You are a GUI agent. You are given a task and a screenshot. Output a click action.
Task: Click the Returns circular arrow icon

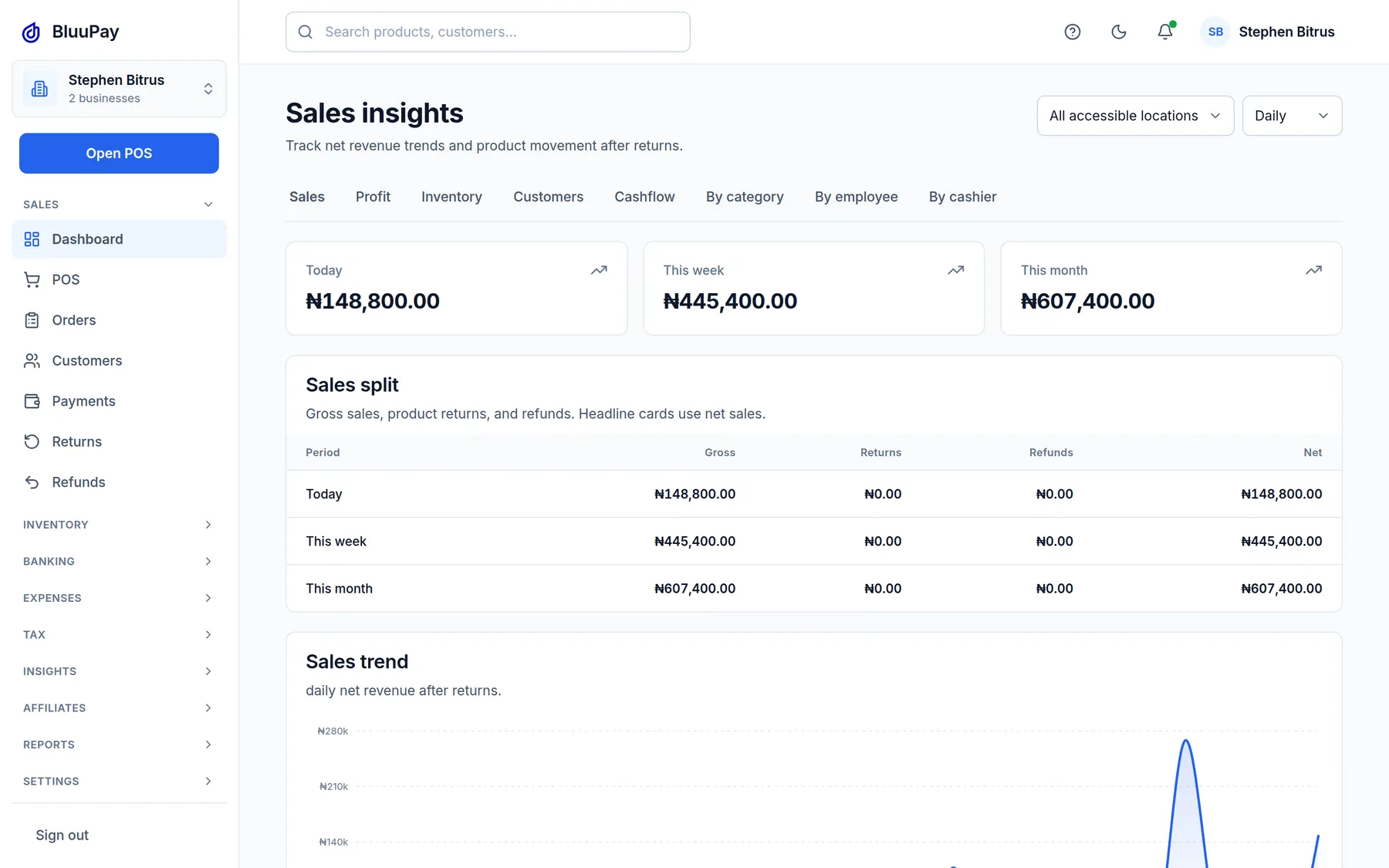[32, 441]
